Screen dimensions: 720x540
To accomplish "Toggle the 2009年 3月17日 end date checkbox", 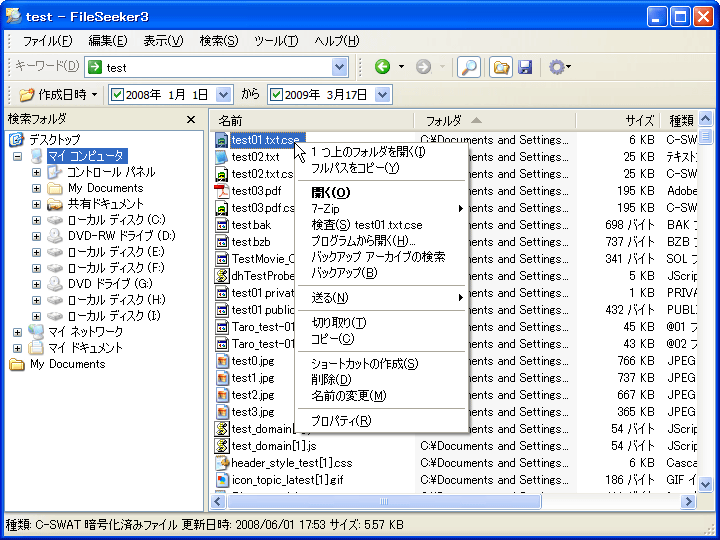I will pos(276,95).
